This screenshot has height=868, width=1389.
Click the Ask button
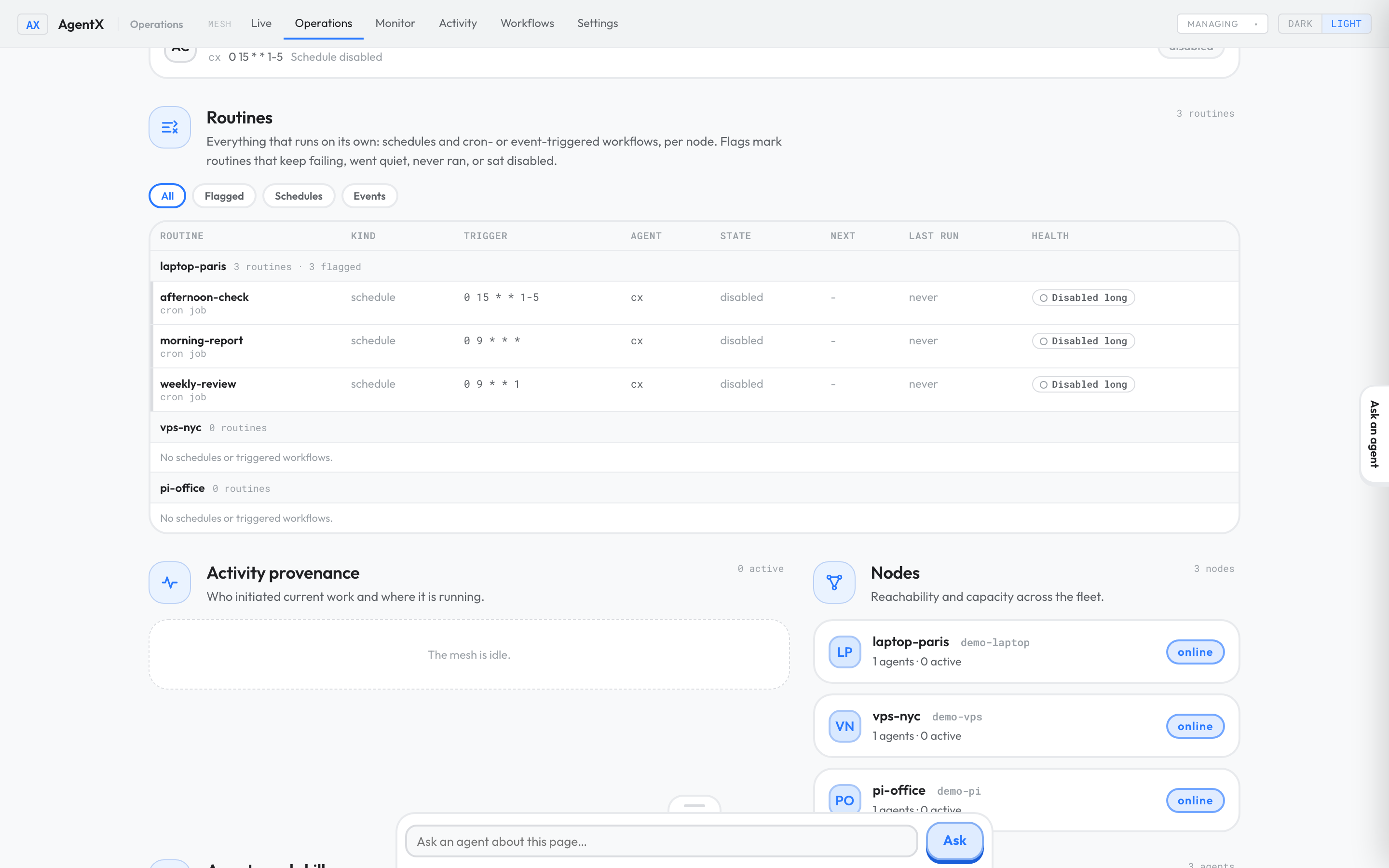pyautogui.click(x=954, y=841)
